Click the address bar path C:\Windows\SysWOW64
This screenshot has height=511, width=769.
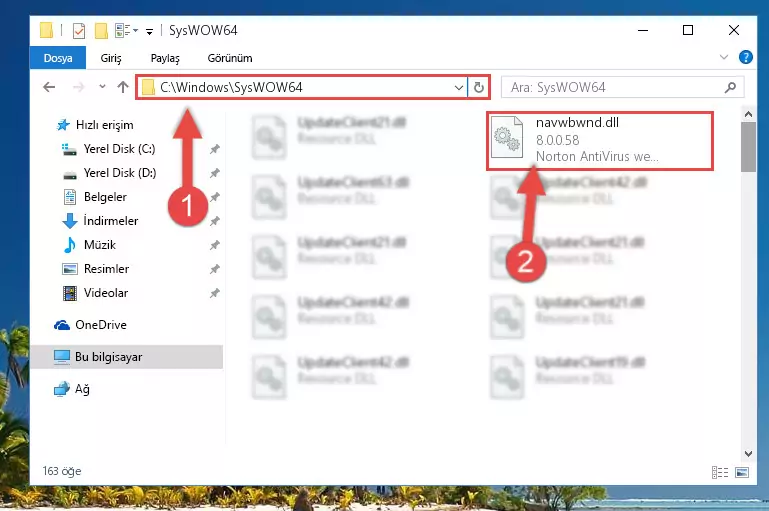point(231,87)
